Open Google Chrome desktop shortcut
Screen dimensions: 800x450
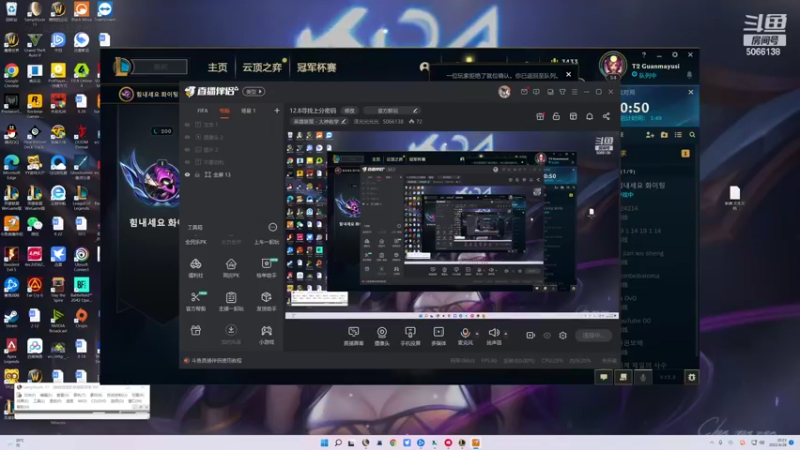pyautogui.click(x=11, y=73)
